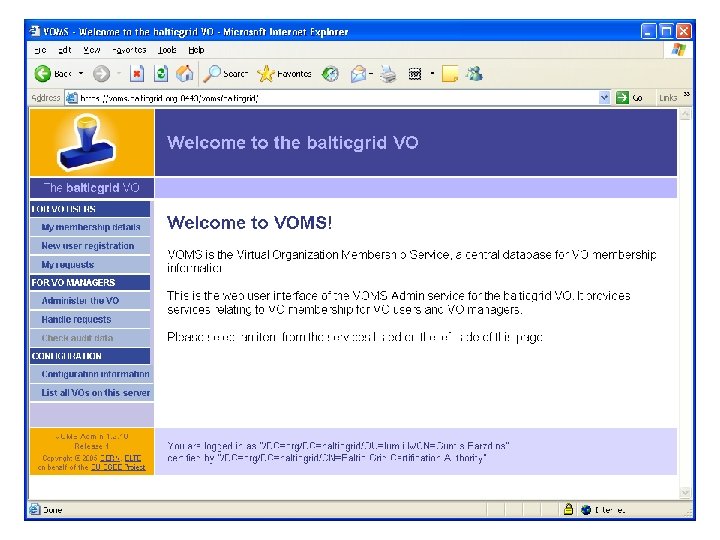Click the Internet zone globe icon

(586, 509)
